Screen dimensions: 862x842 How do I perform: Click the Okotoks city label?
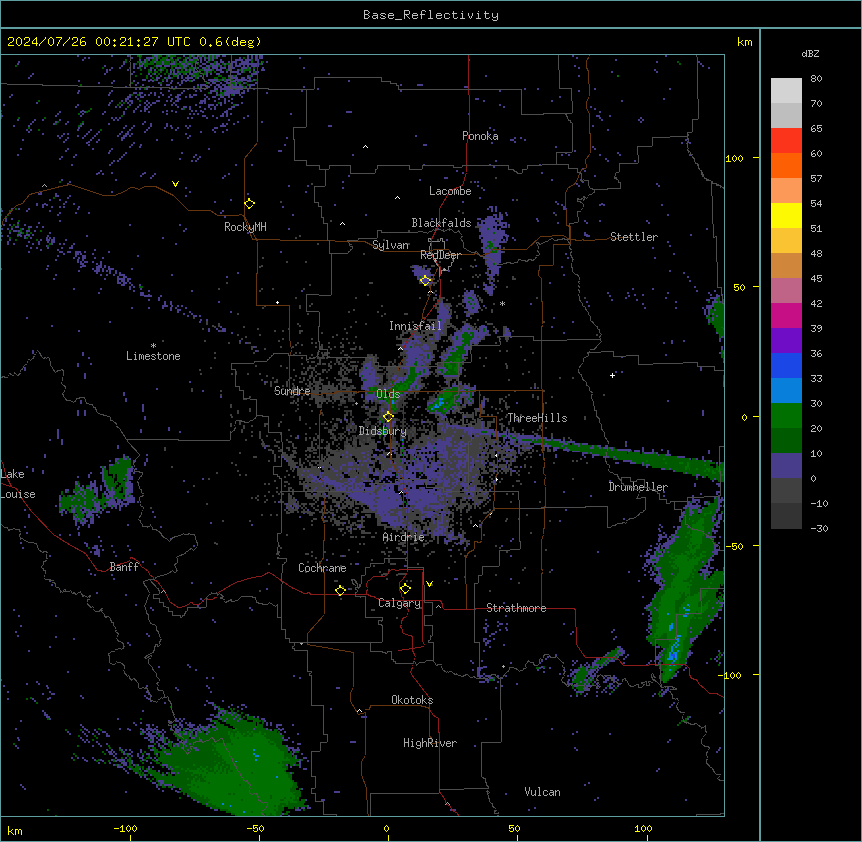[x=412, y=700]
